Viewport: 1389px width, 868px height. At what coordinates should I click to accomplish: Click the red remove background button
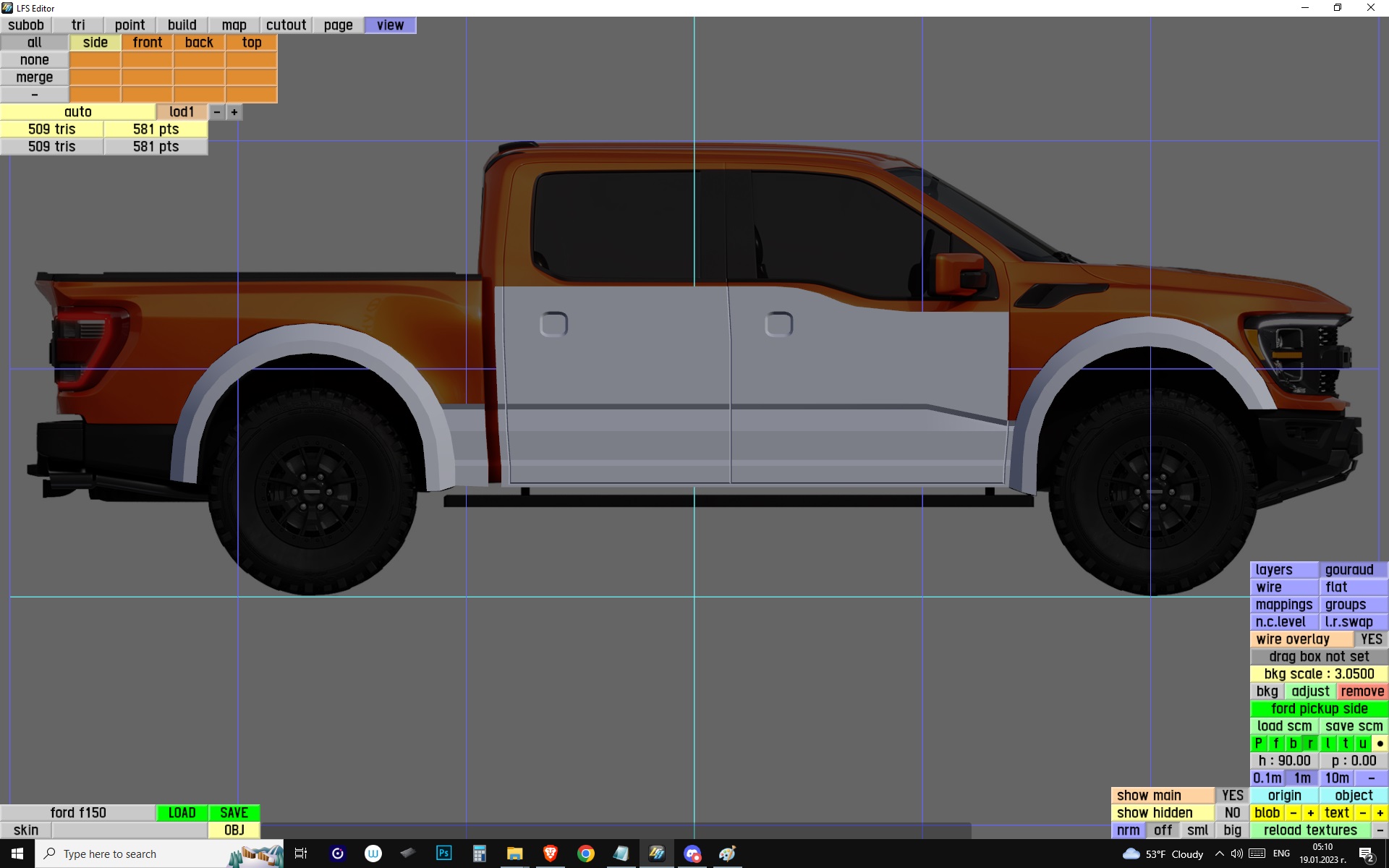click(x=1362, y=692)
